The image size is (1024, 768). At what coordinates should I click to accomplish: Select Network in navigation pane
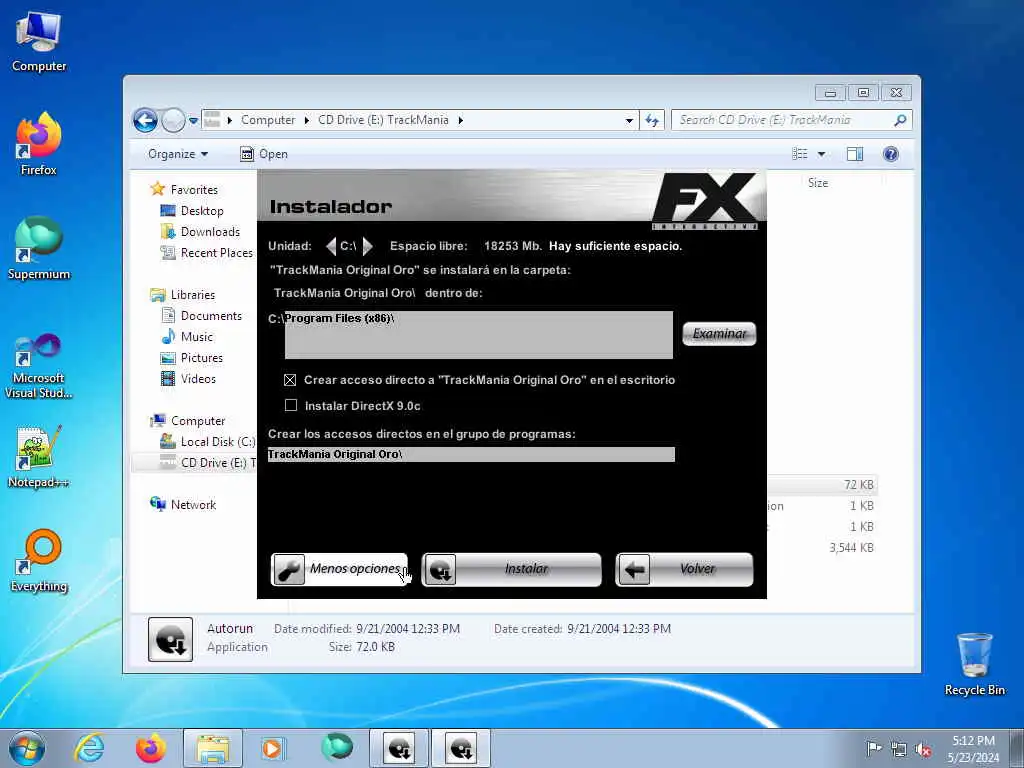point(193,505)
